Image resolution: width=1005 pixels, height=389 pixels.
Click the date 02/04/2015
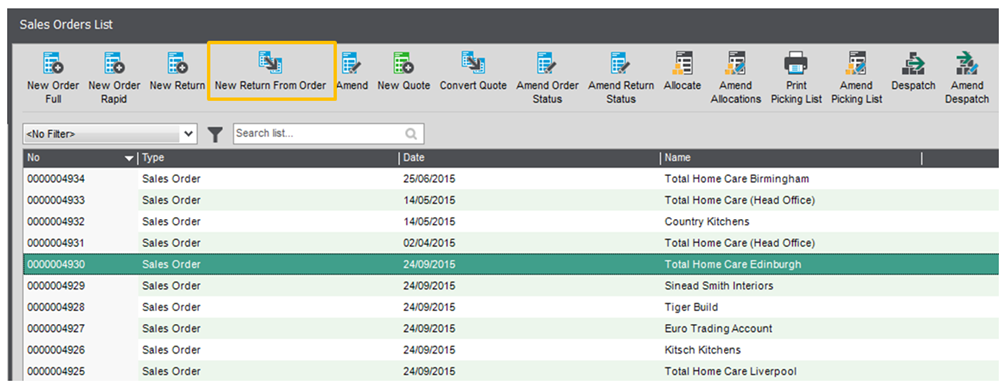click(x=429, y=243)
